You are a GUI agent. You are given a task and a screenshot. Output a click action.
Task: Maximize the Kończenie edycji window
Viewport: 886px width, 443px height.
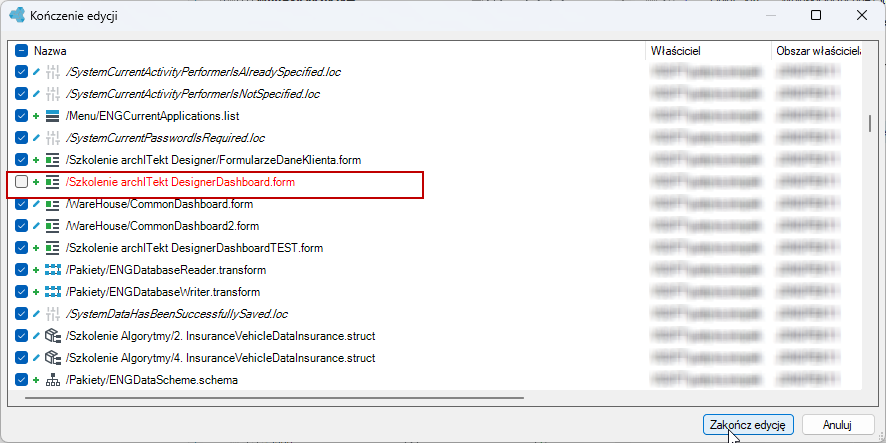click(815, 16)
